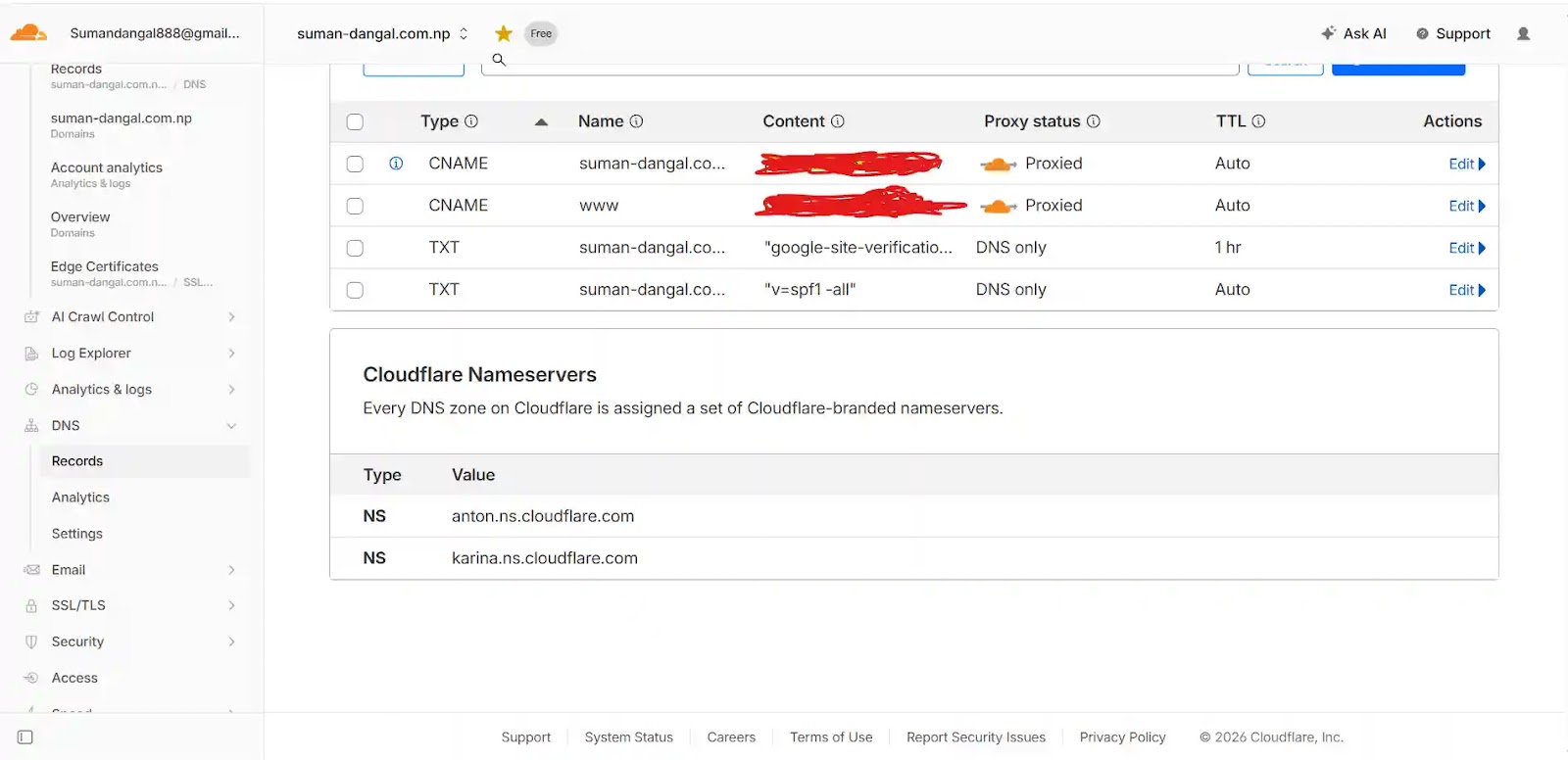Collapse the sidebar with bottom-left panel icon
The height and width of the screenshot is (760, 1568).
pos(25,737)
